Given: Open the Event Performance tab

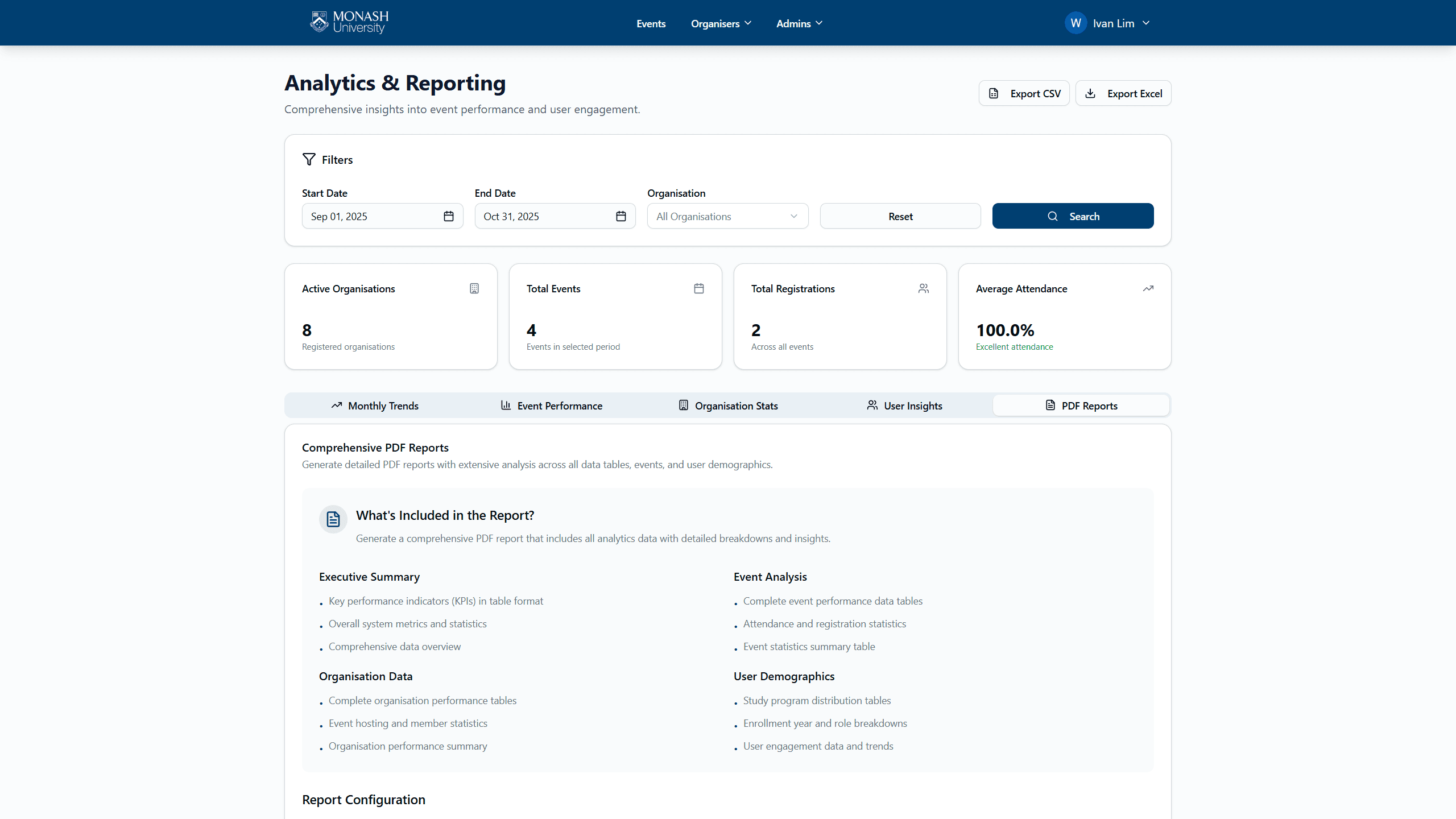Looking at the screenshot, I should tap(551, 406).
